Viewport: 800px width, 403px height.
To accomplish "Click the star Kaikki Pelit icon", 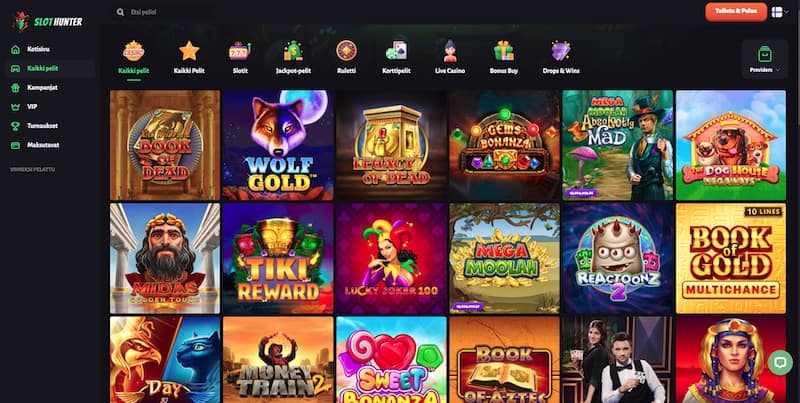I will pos(189,51).
